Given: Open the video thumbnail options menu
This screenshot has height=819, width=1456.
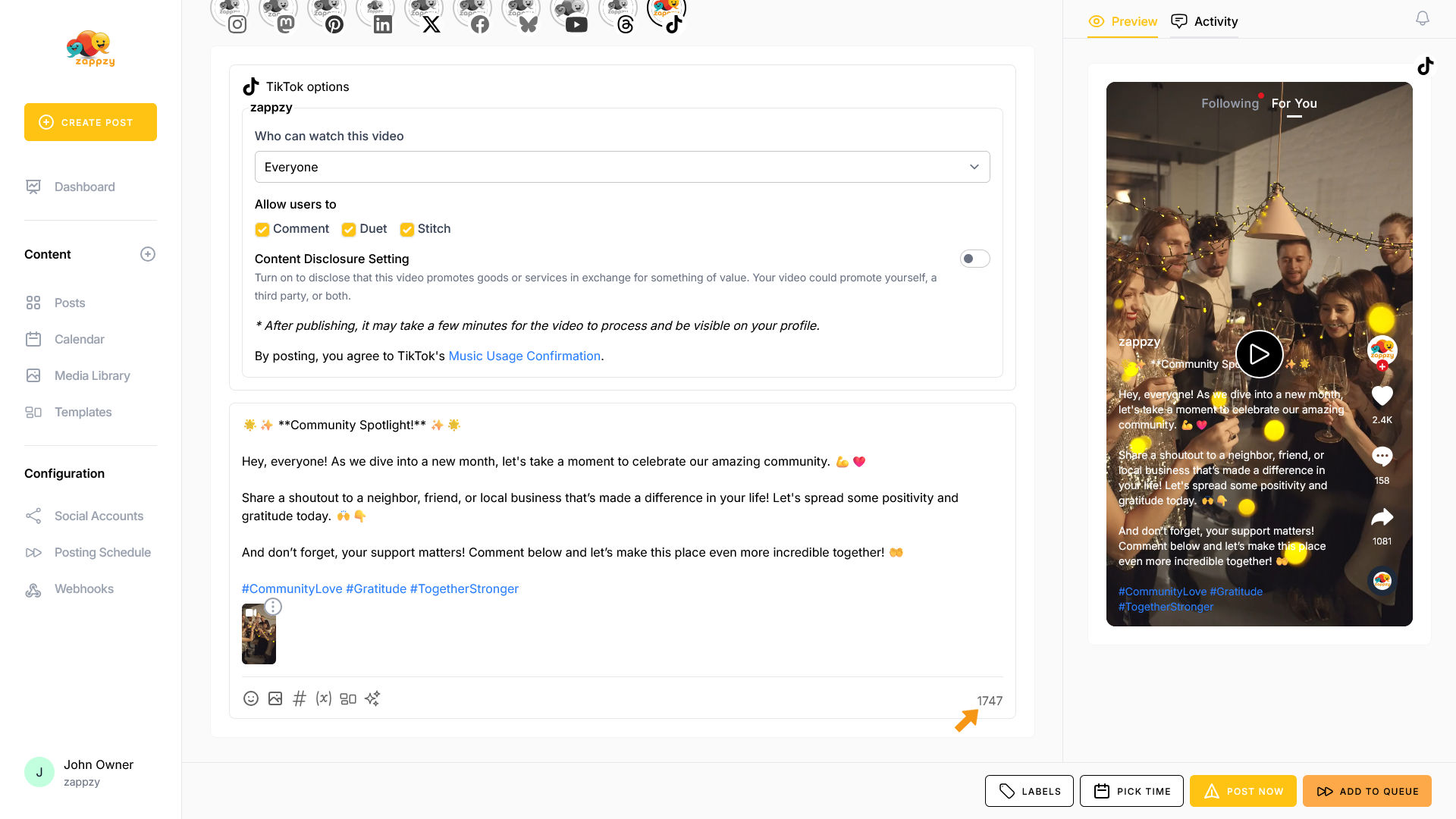Looking at the screenshot, I should click(x=273, y=607).
